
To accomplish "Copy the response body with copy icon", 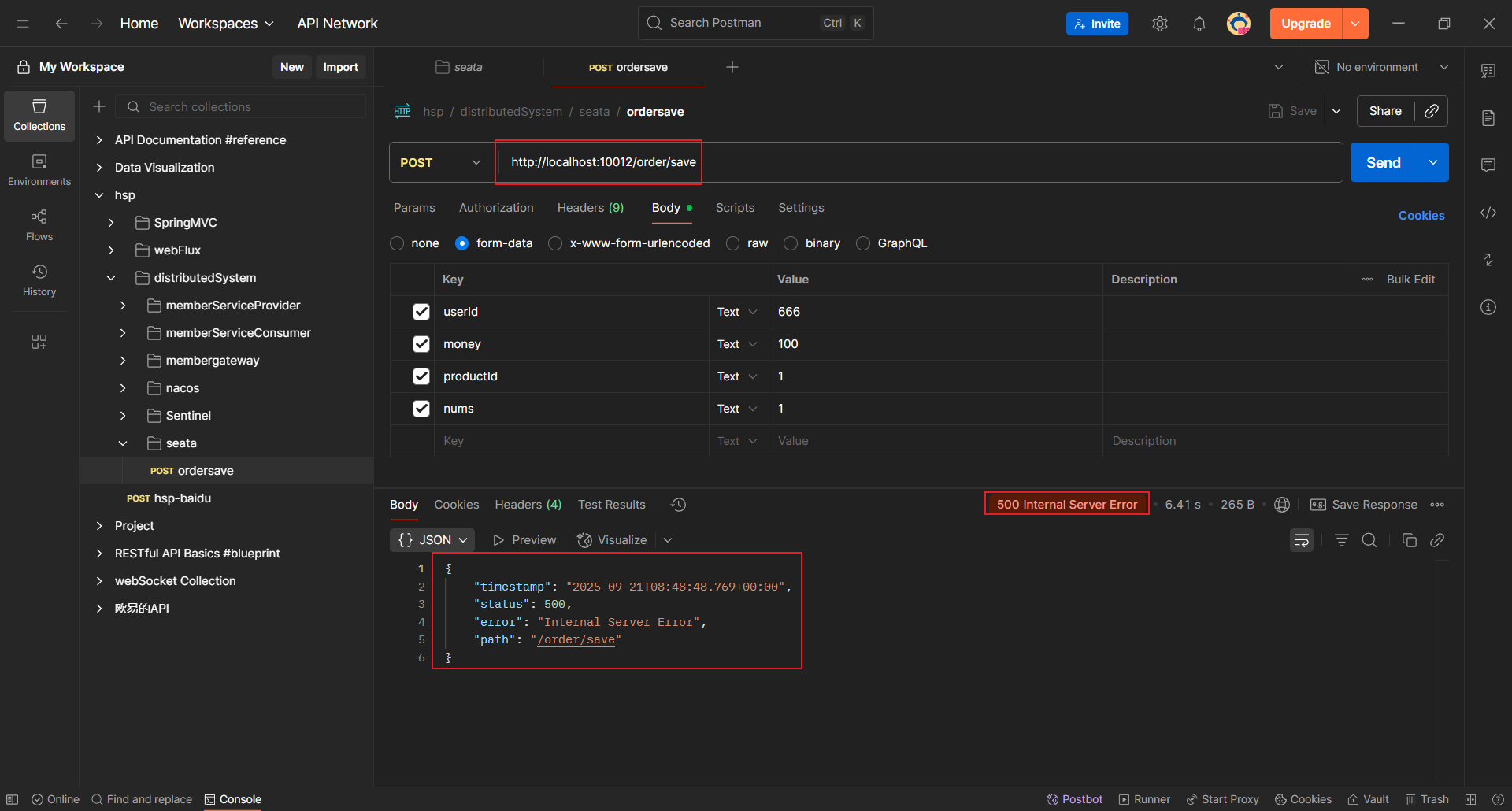I will point(1409,540).
